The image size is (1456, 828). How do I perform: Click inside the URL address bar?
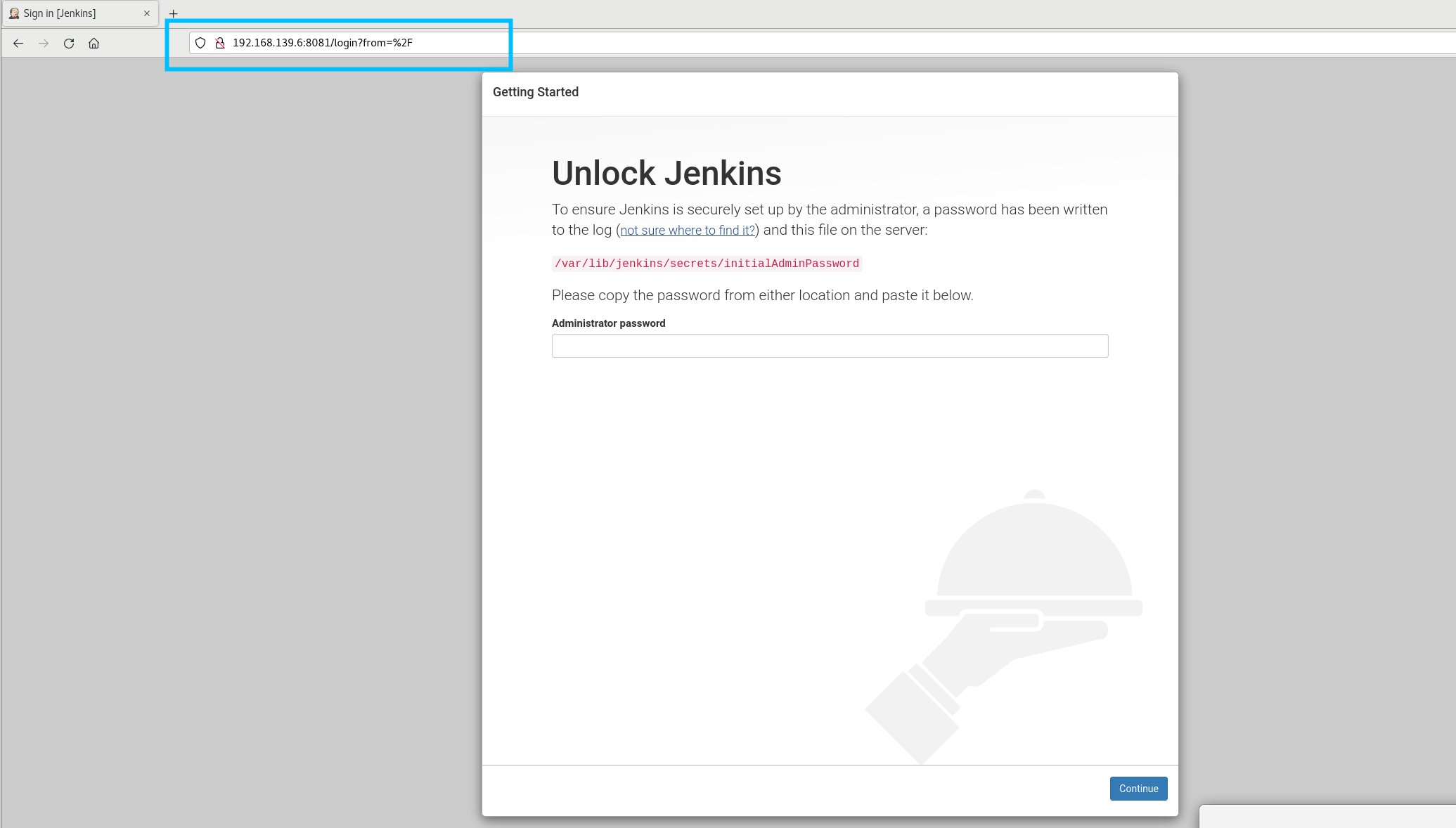[x=422, y=43]
